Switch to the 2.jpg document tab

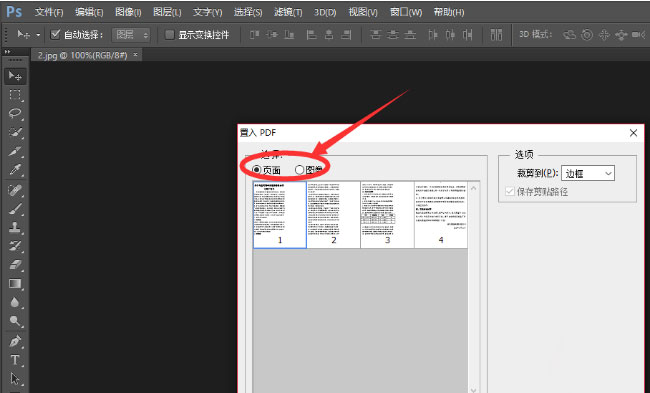tap(82, 55)
